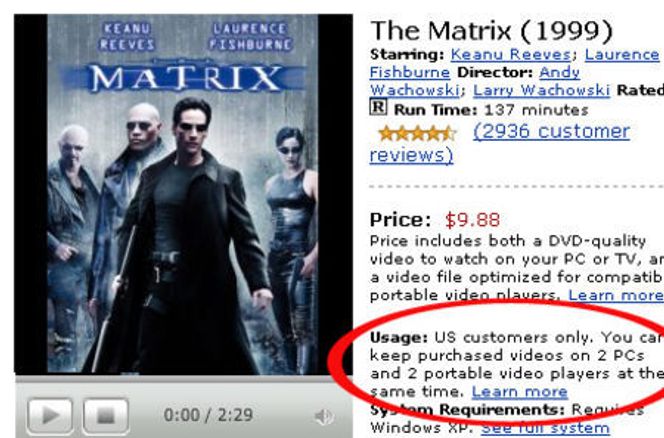View the 2936 customer reviews link

click(500, 143)
